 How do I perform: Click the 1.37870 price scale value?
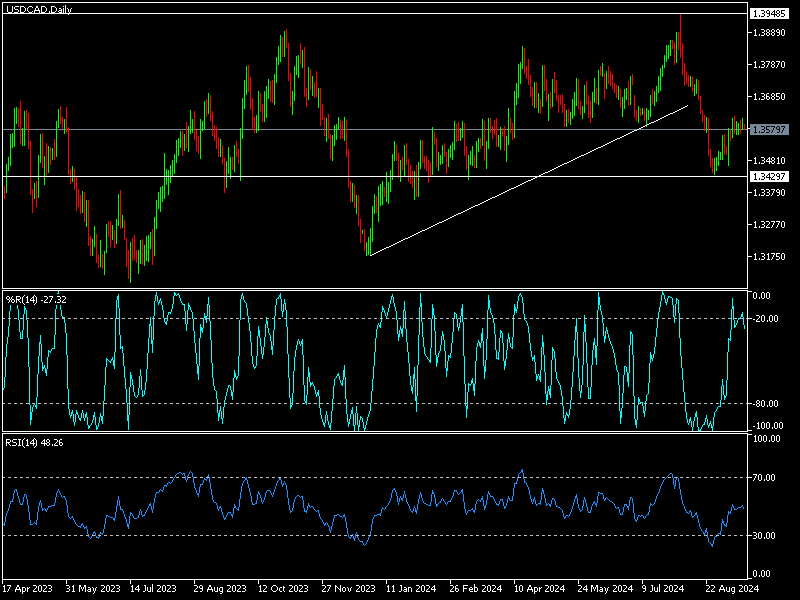click(x=769, y=65)
